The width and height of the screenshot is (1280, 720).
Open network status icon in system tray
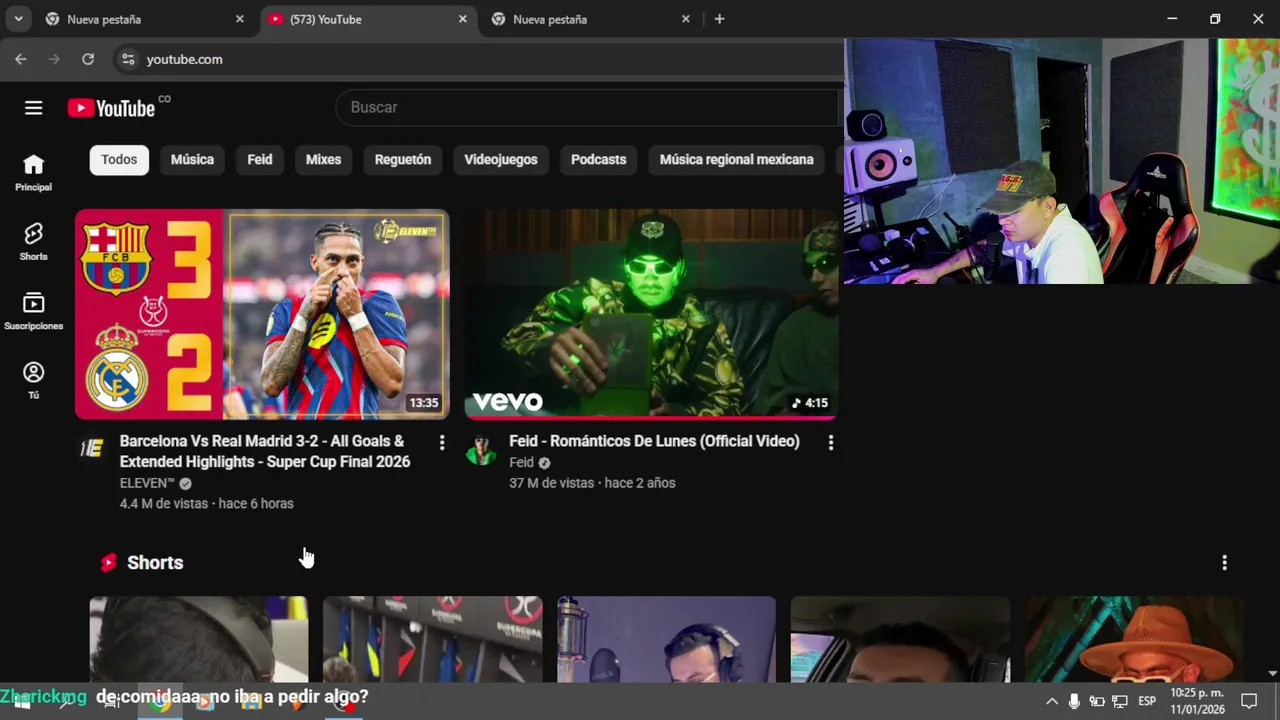click(1120, 701)
